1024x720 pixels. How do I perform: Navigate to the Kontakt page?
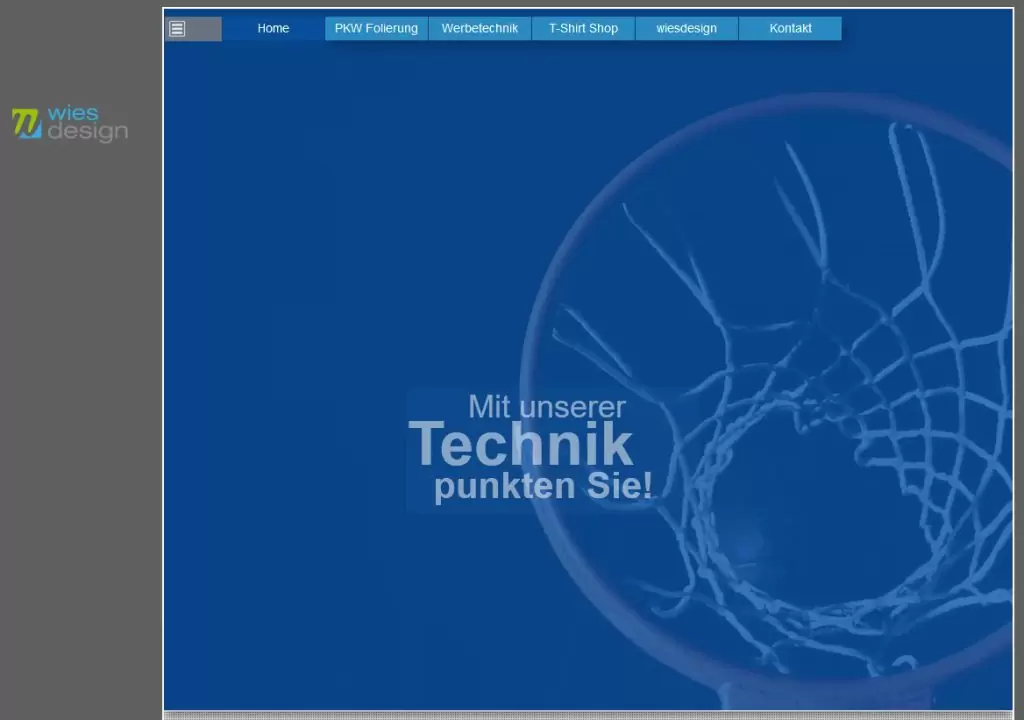coord(790,29)
